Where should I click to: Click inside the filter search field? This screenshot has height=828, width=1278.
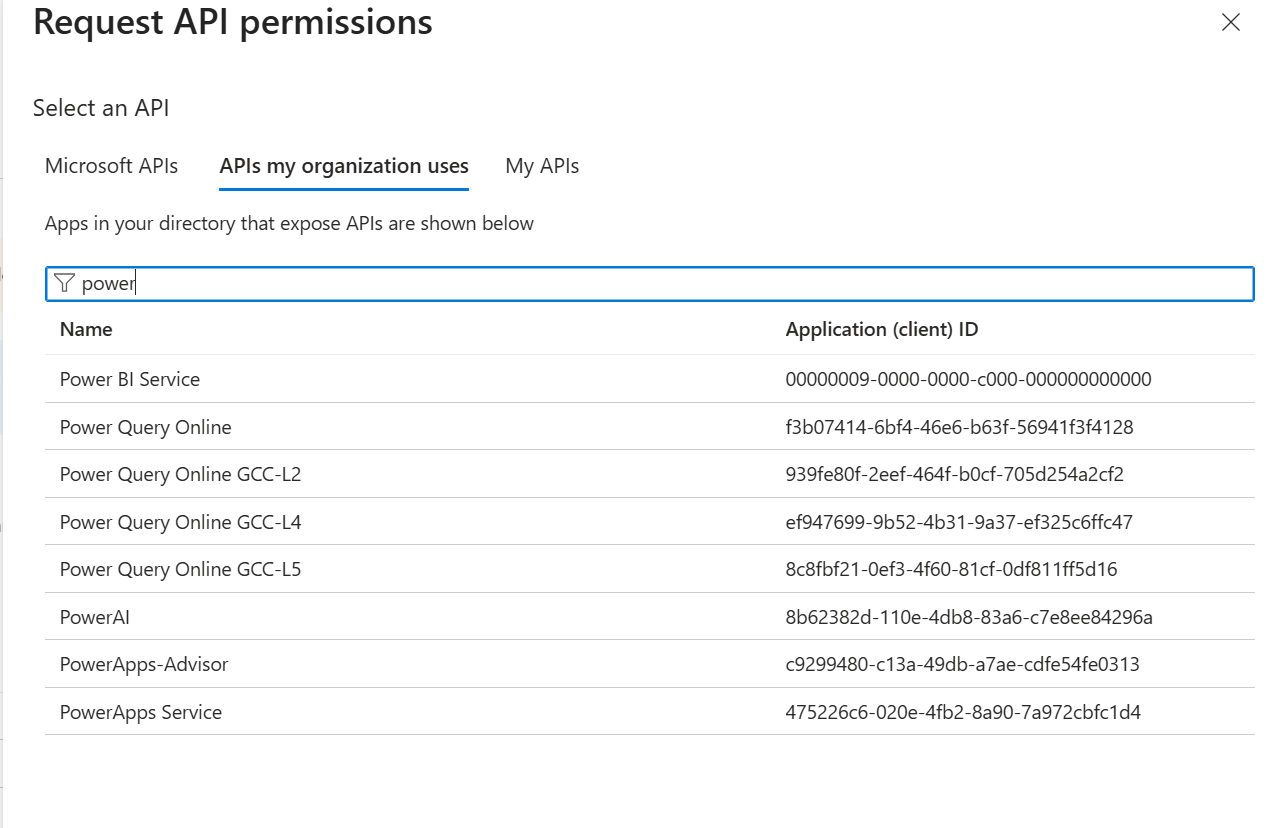(400, 283)
